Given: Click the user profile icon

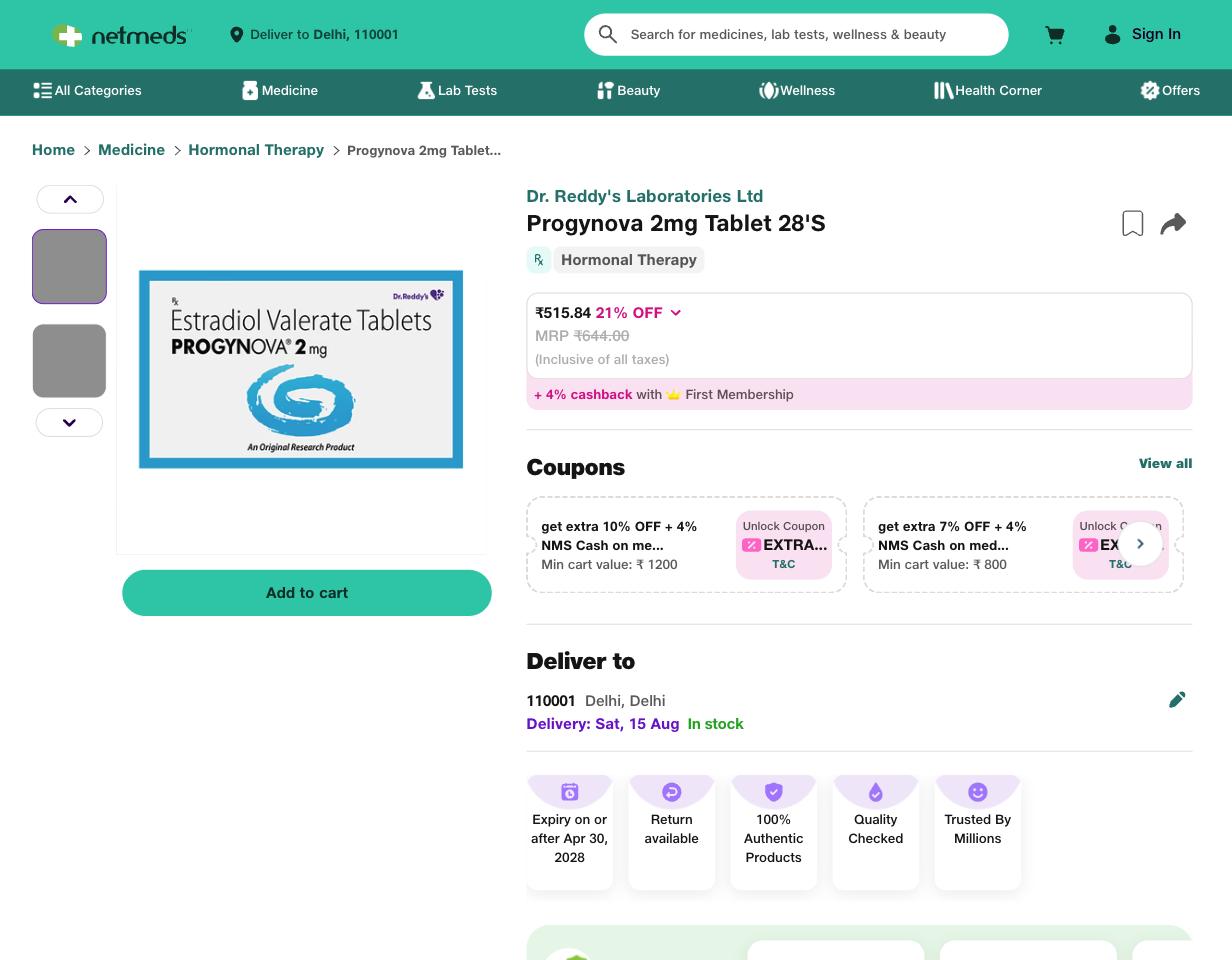Looking at the screenshot, I should (x=1112, y=35).
